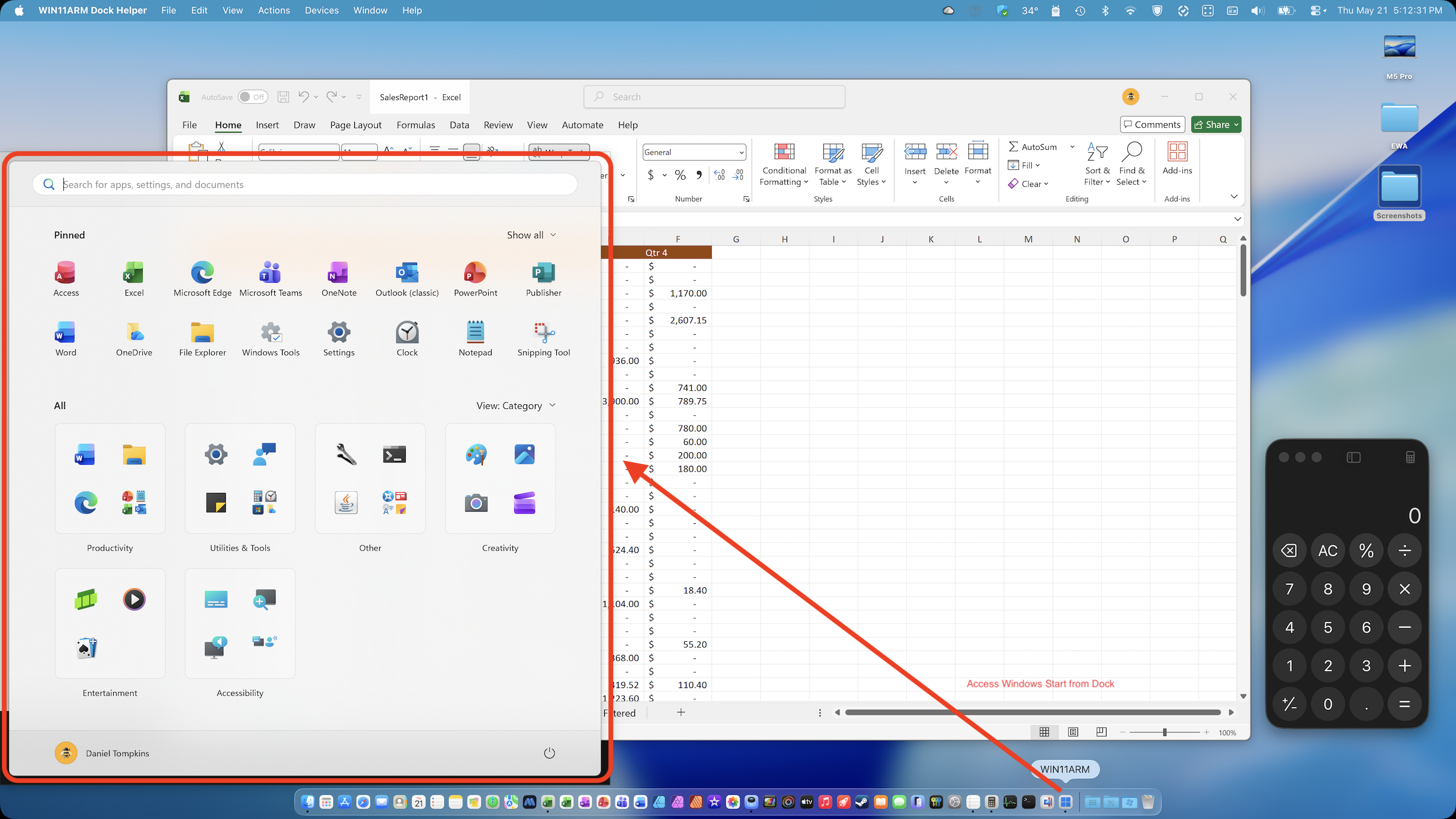Click the Excel Search box
Screen dimensions: 1456x819
pyautogui.click(x=714, y=97)
